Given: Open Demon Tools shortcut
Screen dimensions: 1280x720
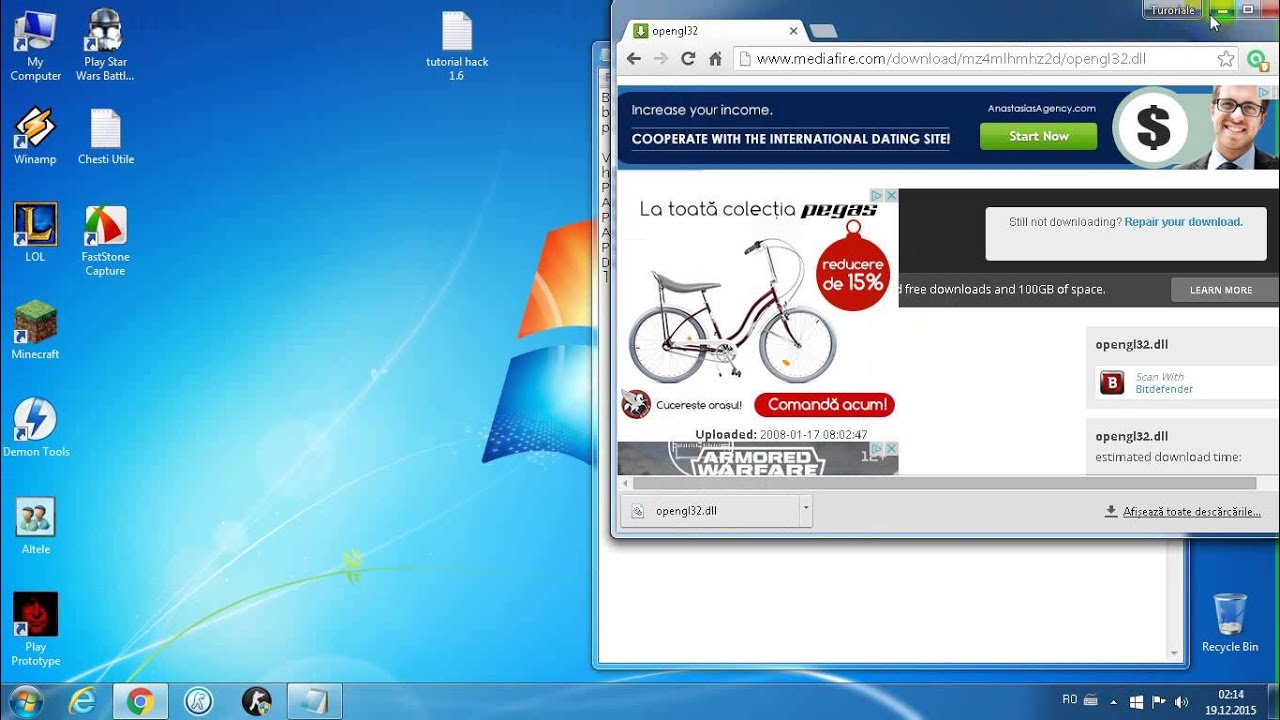Looking at the screenshot, I should (x=35, y=428).
